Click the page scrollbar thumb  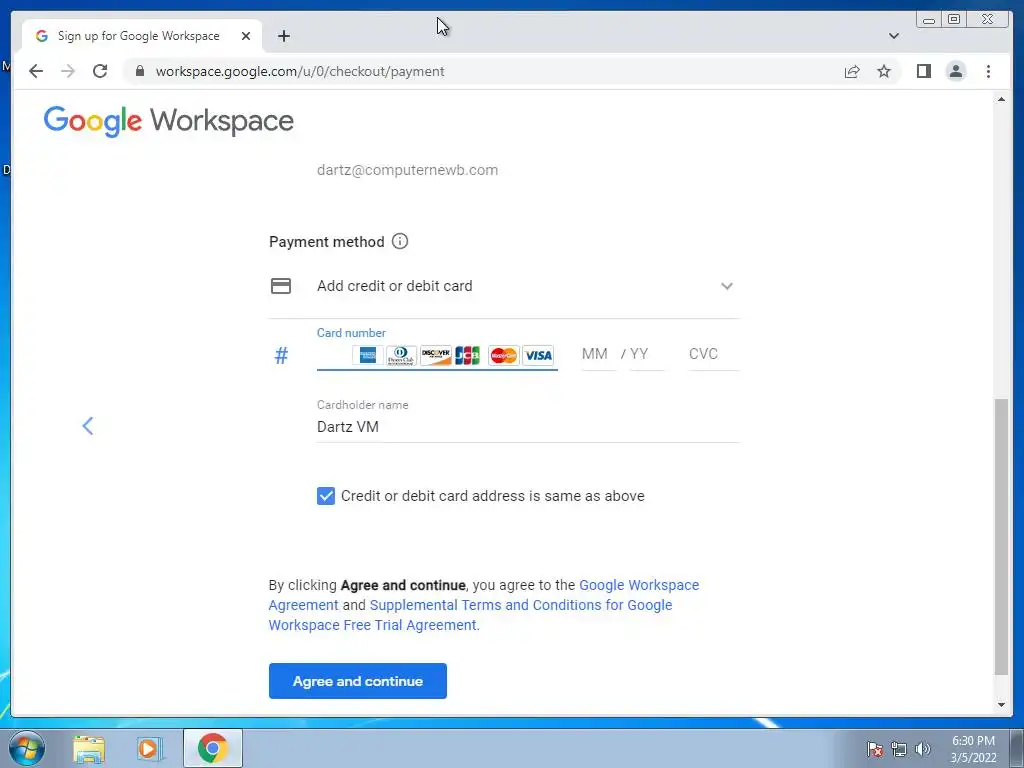click(1001, 536)
